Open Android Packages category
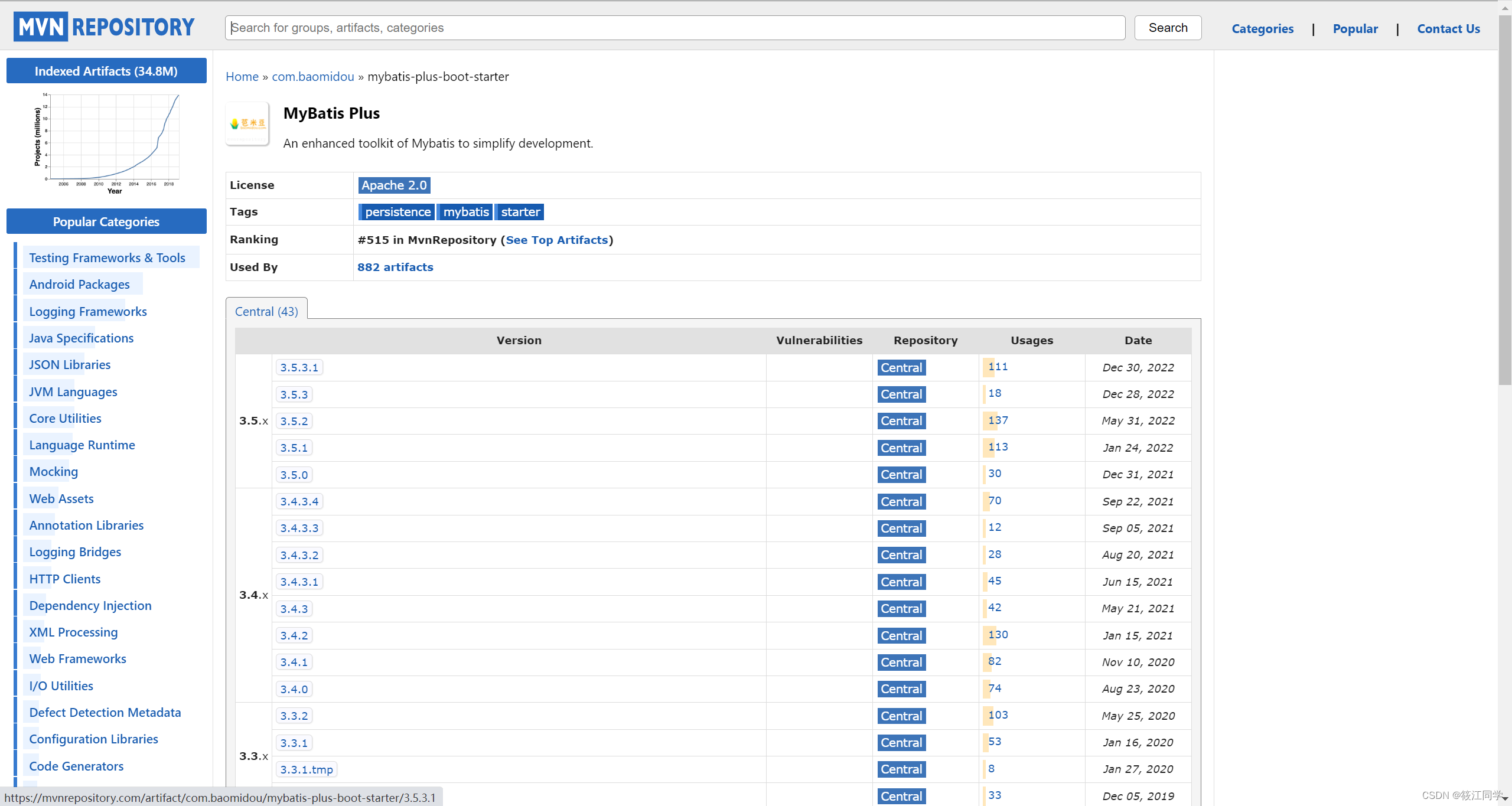The height and width of the screenshot is (806, 1512). (79, 284)
